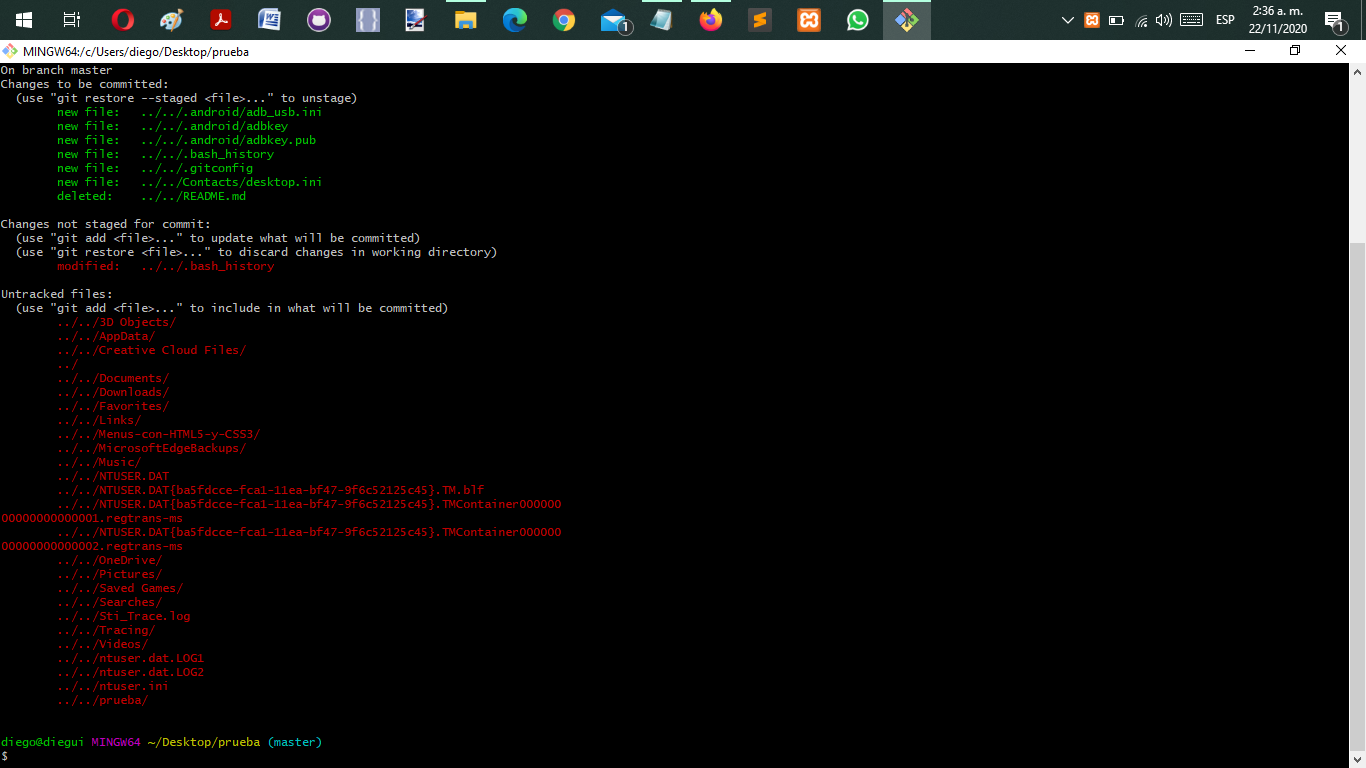Open GitHub Desktop from the taskbar
This screenshot has width=1366, height=768.
tap(319, 20)
